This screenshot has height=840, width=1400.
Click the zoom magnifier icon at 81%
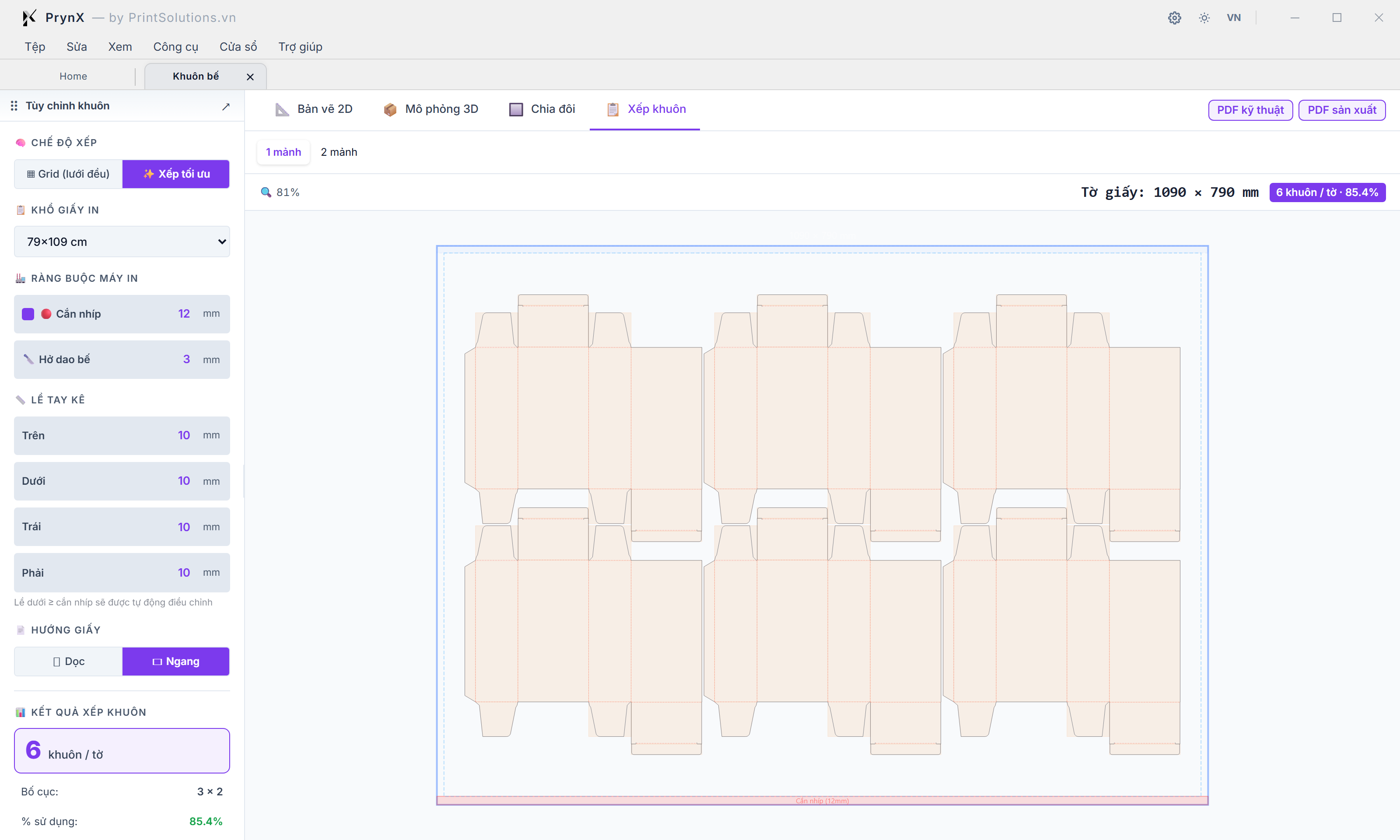266,192
